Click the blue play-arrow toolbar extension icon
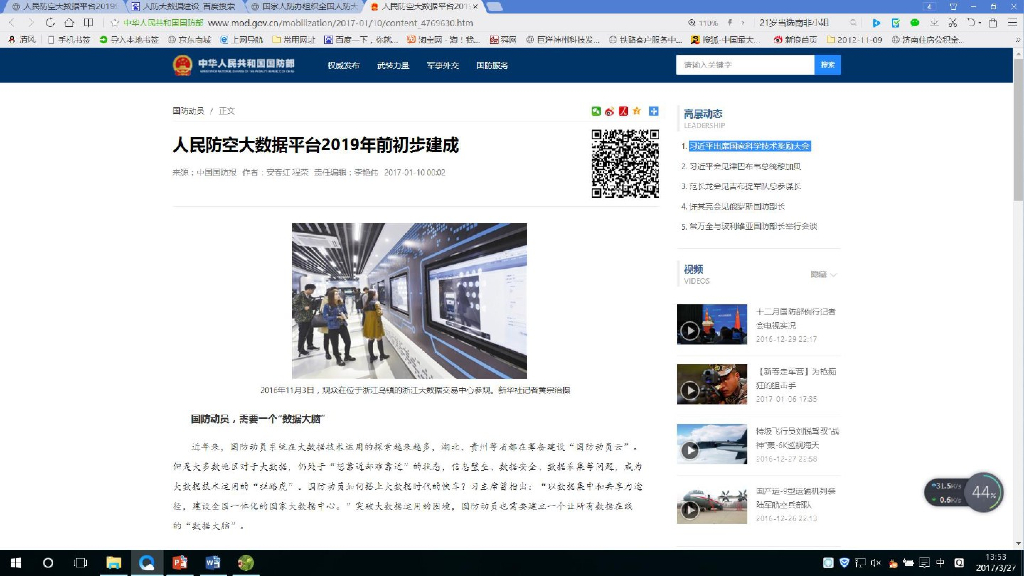The image size is (1024, 576). (876, 22)
